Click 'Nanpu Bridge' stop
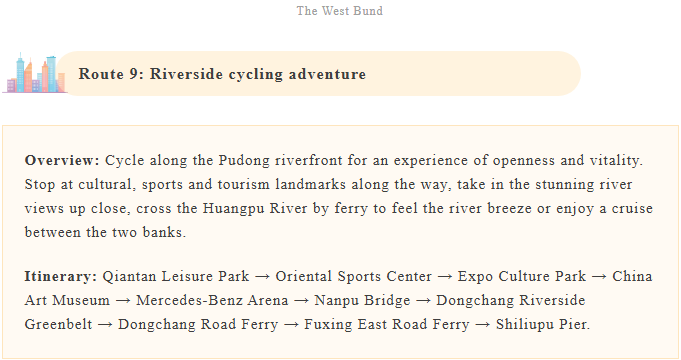 pos(362,300)
